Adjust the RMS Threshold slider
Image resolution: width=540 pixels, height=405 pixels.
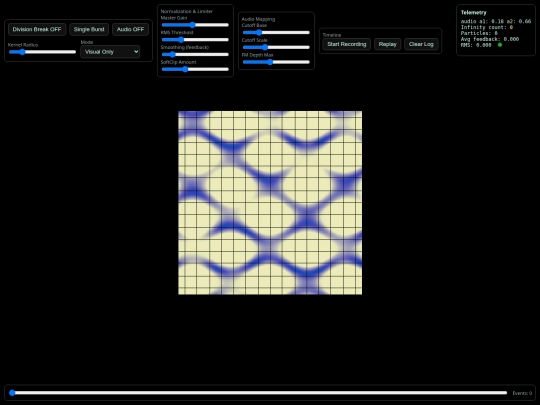pyautogui.click(x=195, y=40)
